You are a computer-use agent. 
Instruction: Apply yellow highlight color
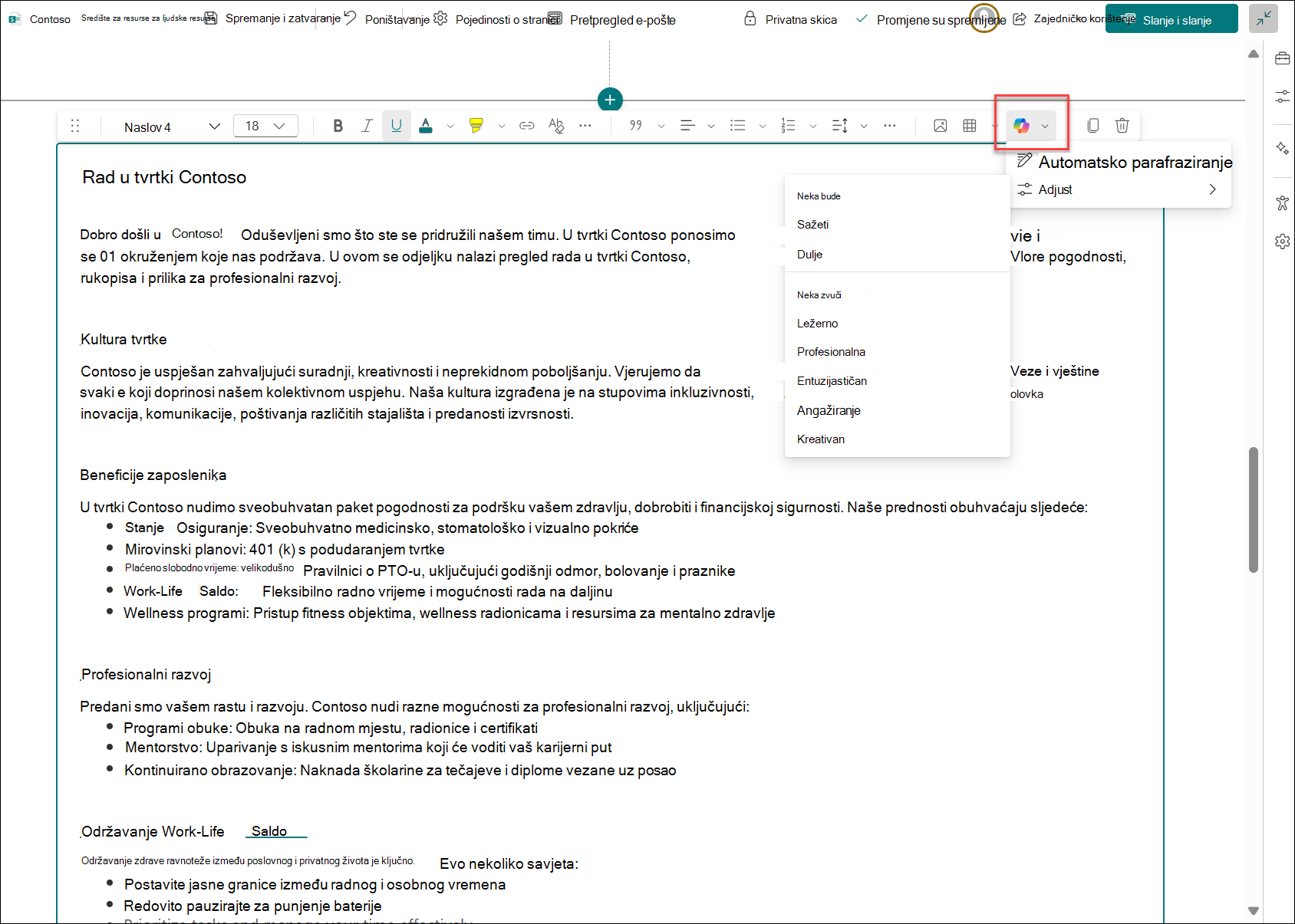click(476, 126)
